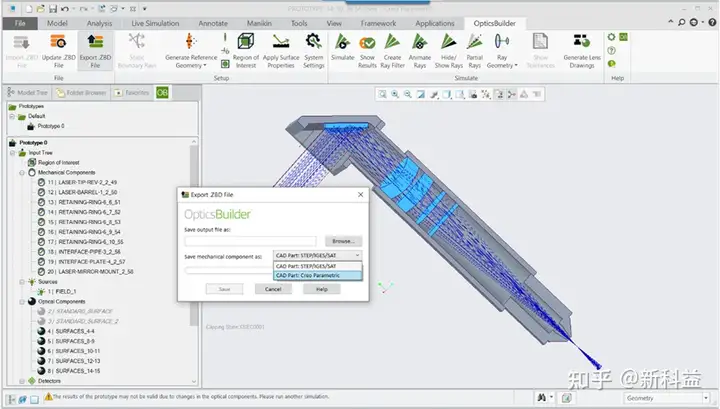Open System Settings in ribbon
The height and width of the screenshot is (409, 720).
pyautogui.click(x=314, y=50)
